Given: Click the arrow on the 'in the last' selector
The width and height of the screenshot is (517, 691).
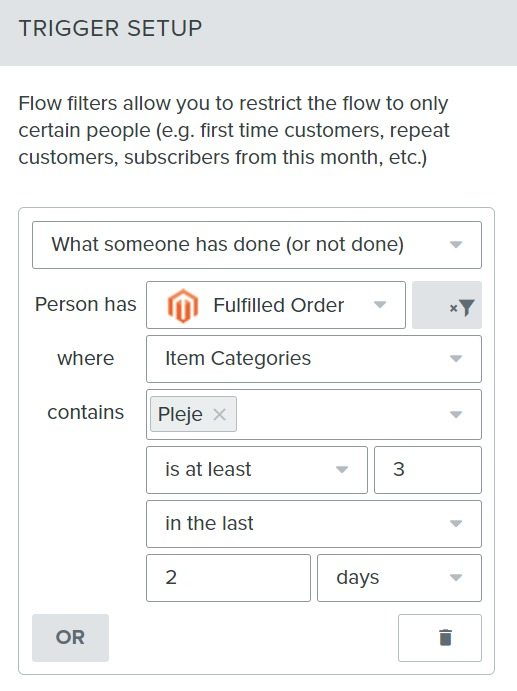Looking at the screenshot, I should click(456, 524).
